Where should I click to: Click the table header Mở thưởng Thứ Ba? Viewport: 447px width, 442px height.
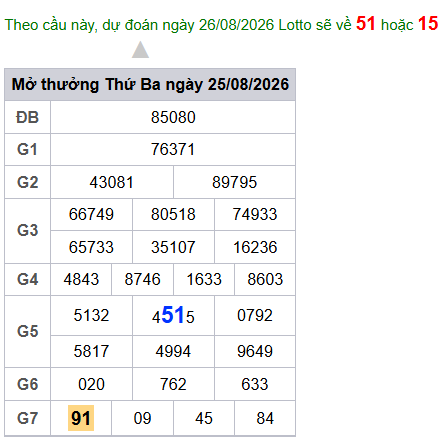pyautogui.click(x=150, y=84)
